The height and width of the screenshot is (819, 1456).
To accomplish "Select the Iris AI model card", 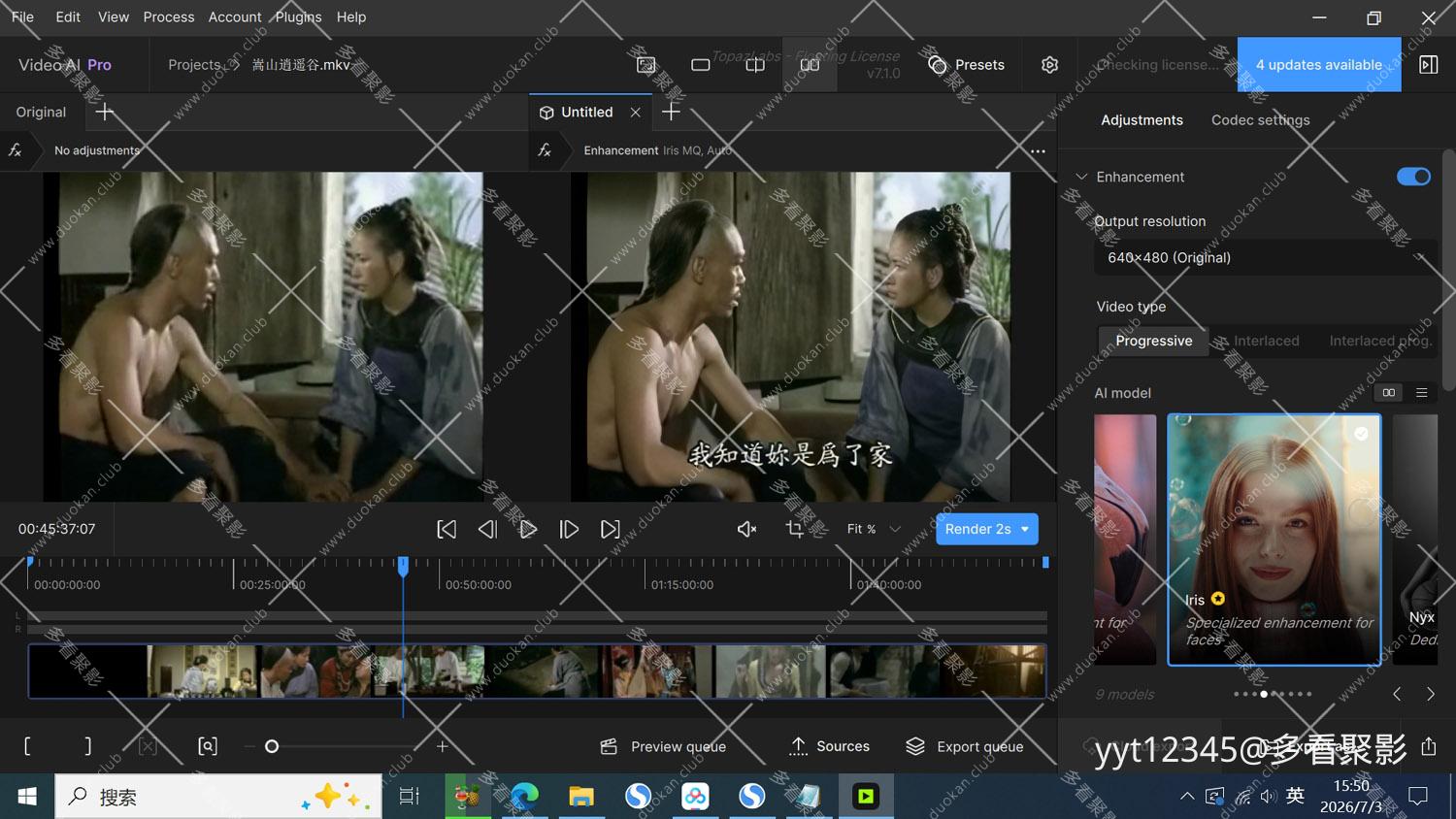I will pos(1274,540).
